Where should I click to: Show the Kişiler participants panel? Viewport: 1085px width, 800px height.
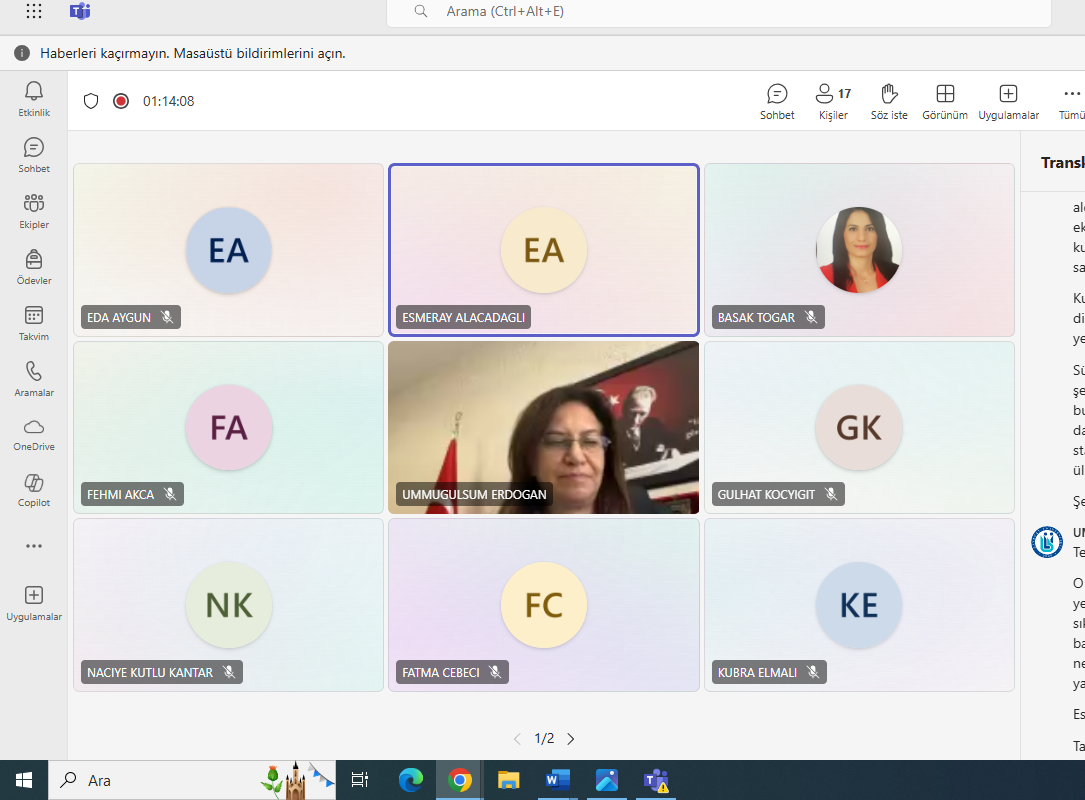click(x=832, y=101)
